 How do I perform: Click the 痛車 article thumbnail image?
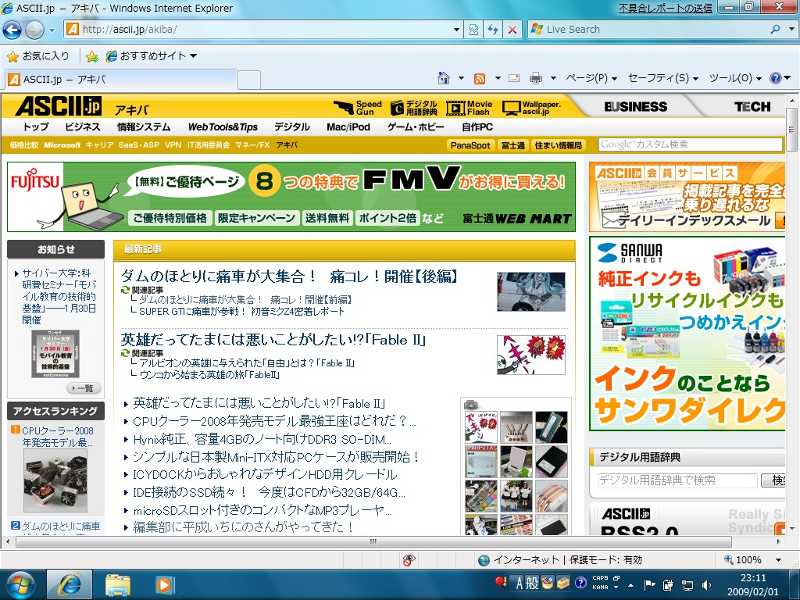click(531, 292)
